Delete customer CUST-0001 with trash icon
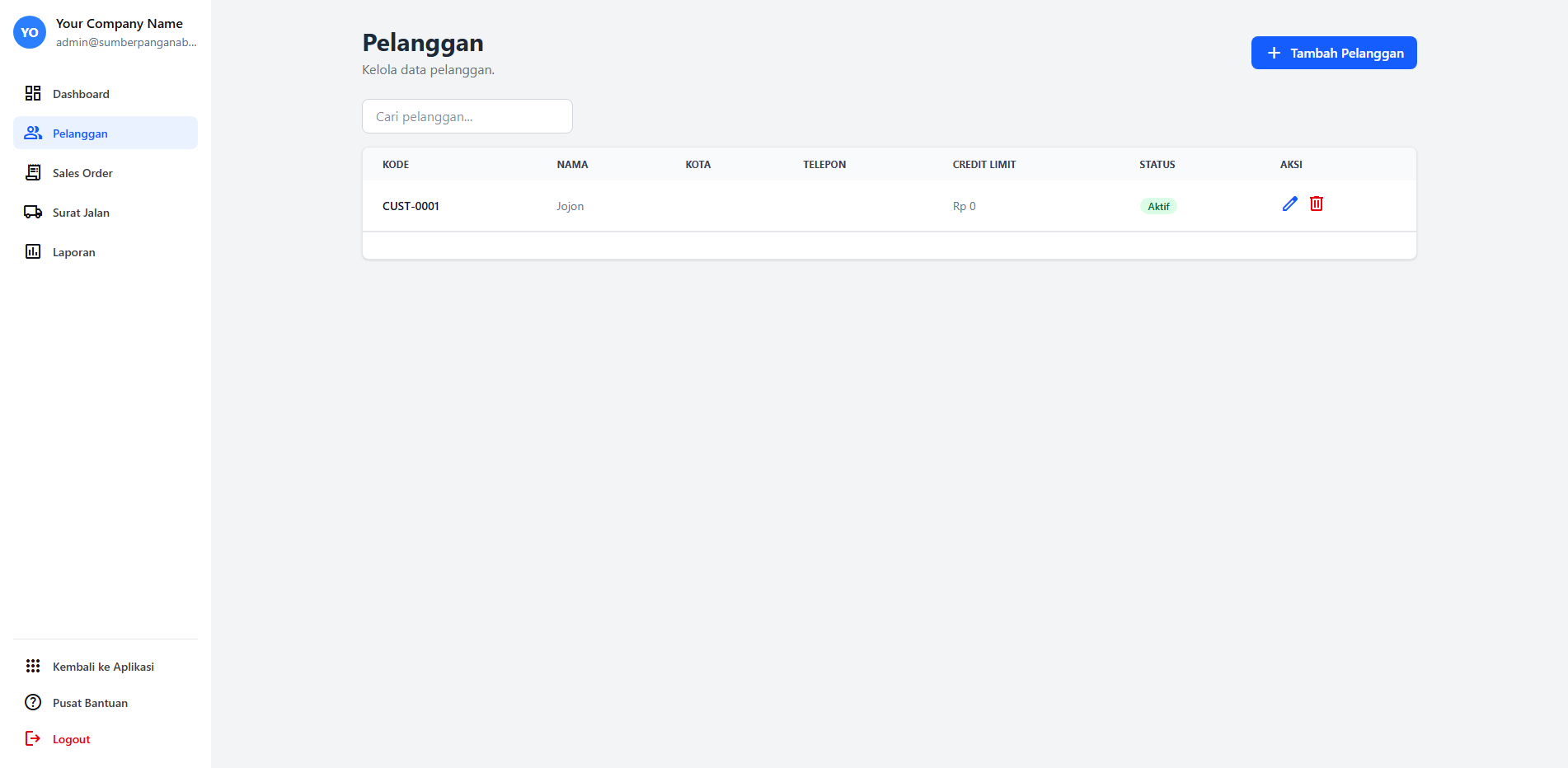Image resolution: width=1568 pixels, height=768 pixels. [1317, 204]
